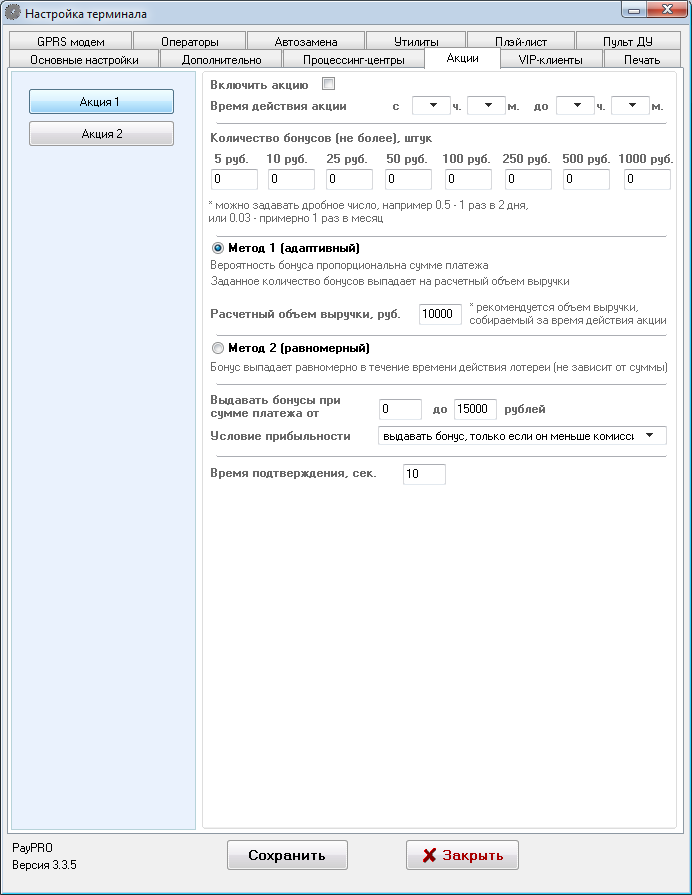This screenshot has height=895, width=692.
Task: Select Акция 1 in the left panel
Action: pos(101,101)
